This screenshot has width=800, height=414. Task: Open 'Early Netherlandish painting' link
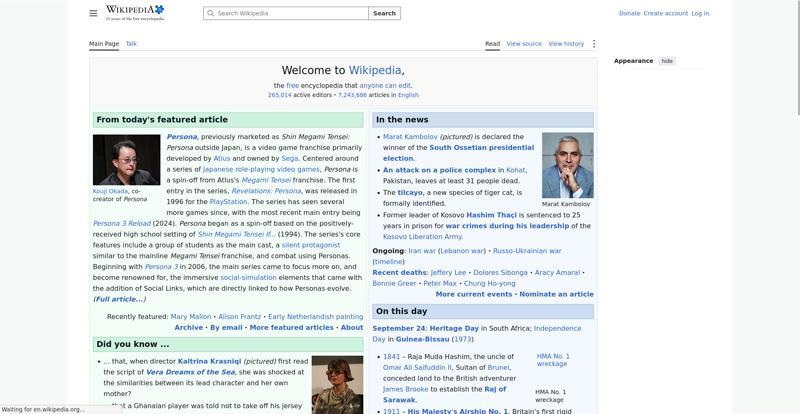[315, 316]
